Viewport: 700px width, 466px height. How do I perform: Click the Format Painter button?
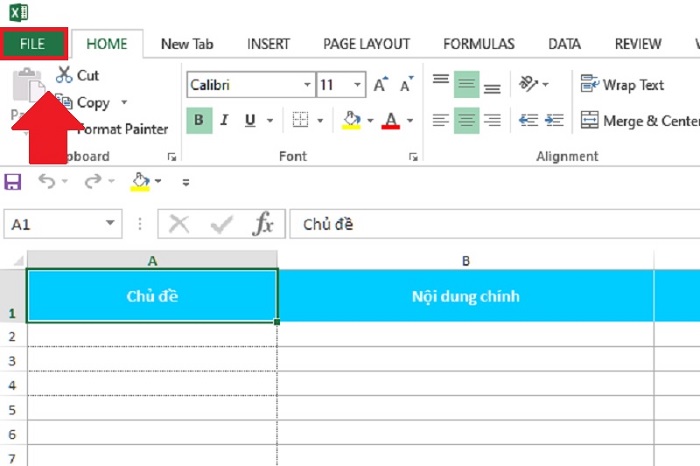(x=122, y=129)
